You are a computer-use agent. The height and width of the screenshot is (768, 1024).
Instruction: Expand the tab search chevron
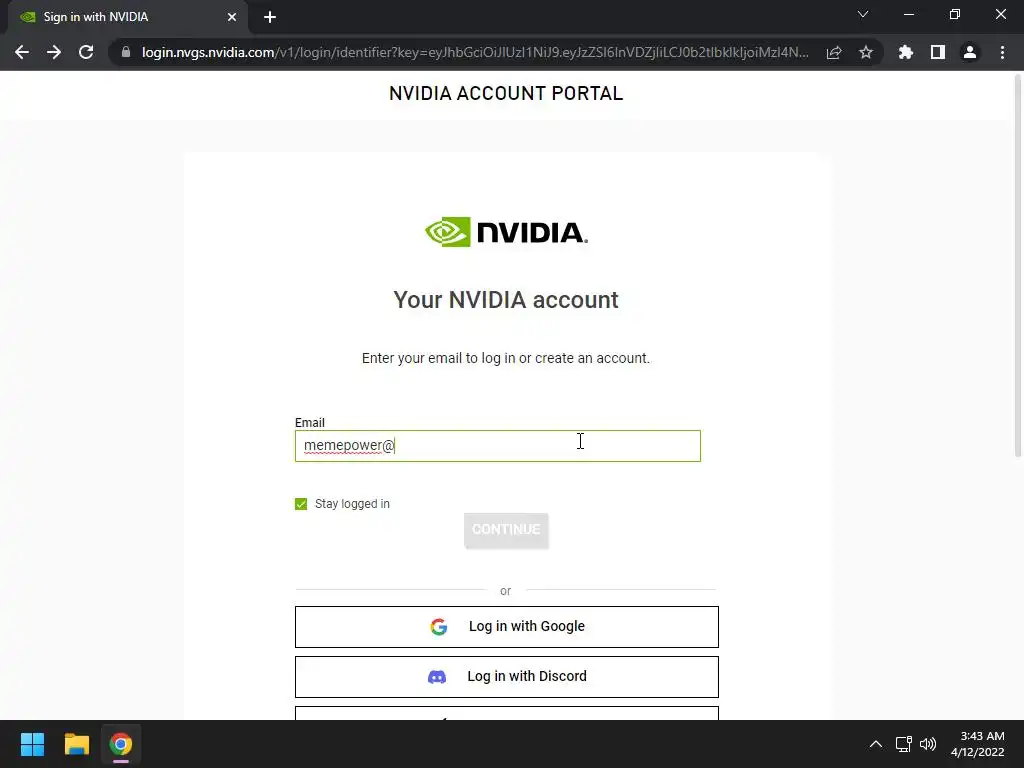863,14
